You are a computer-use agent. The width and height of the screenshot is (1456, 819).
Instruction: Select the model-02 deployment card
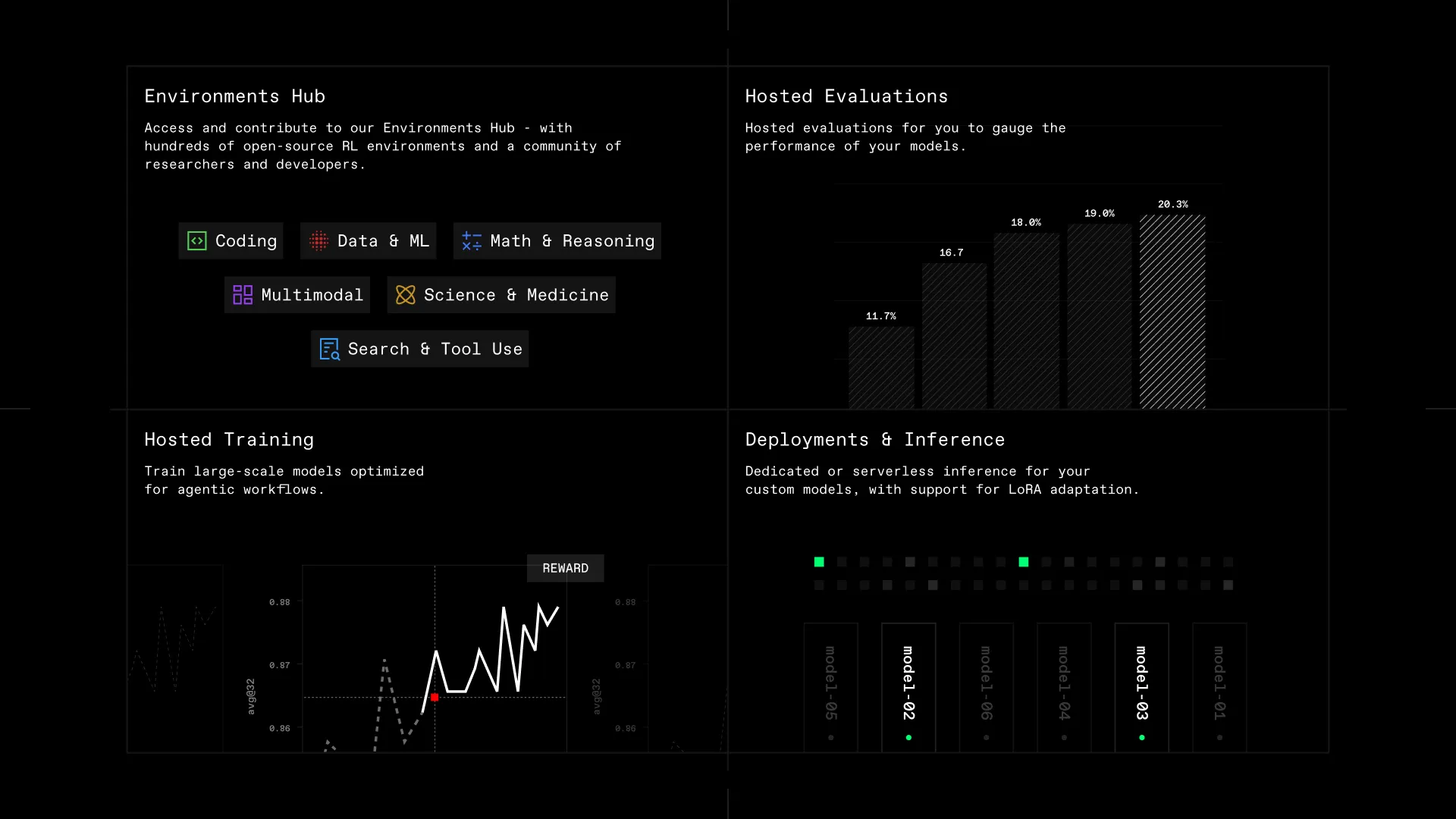point(908,682)
